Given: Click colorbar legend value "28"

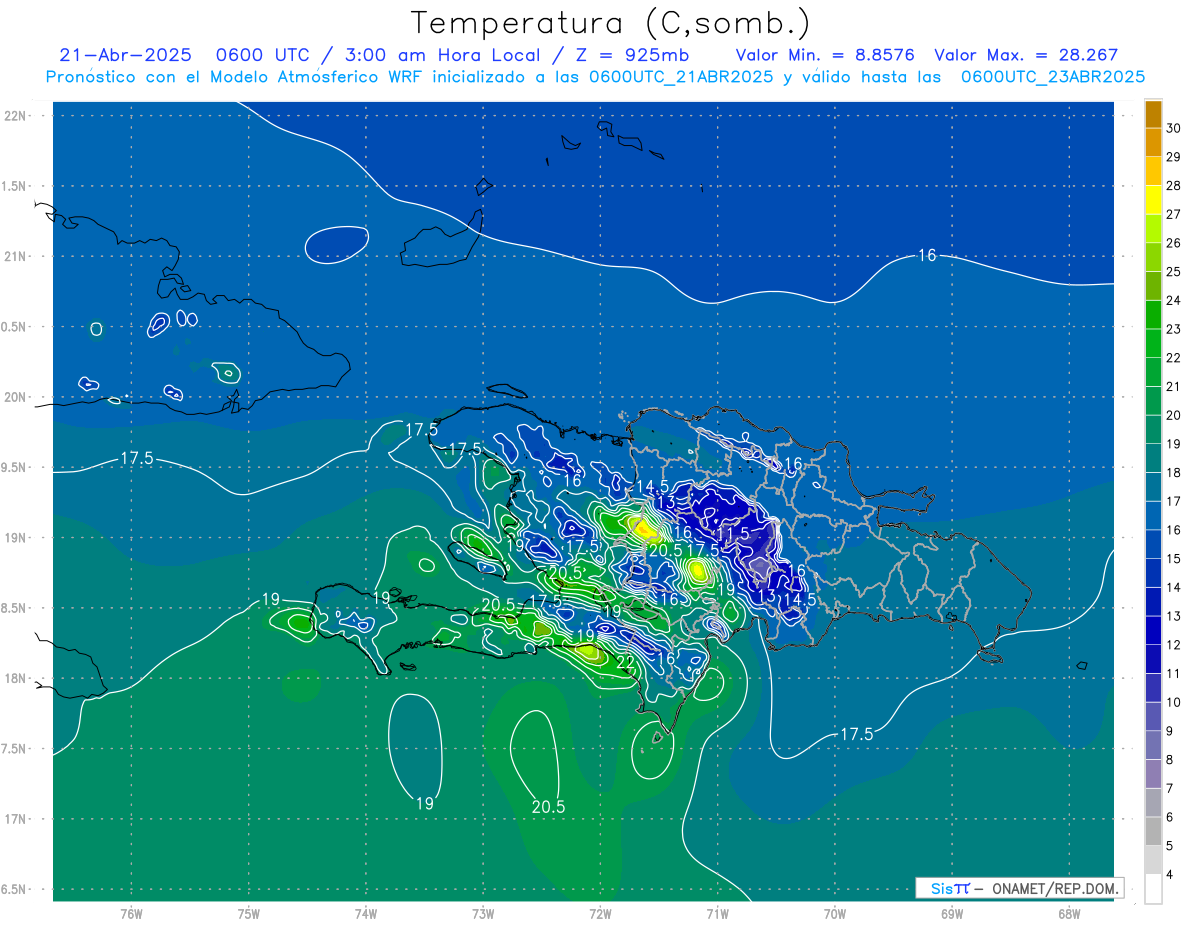Looking at the screenshot, I should point(1173,185).
